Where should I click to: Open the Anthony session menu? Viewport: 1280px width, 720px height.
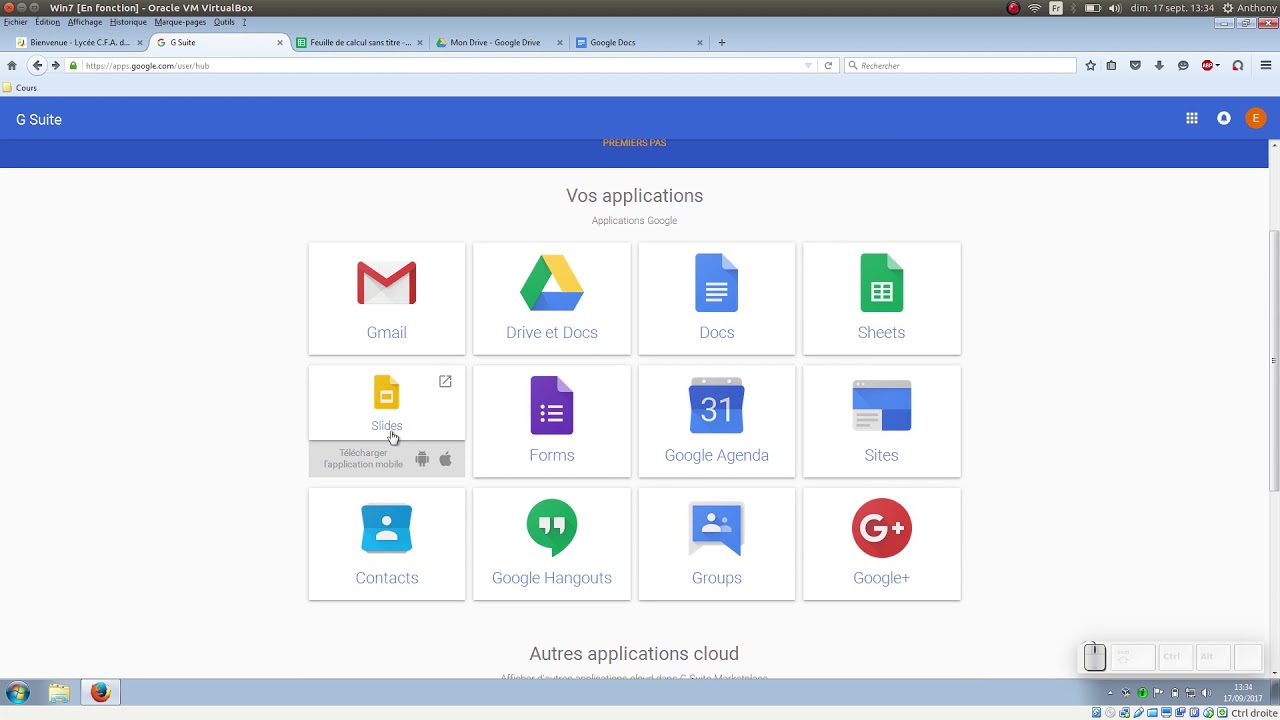1249,8
